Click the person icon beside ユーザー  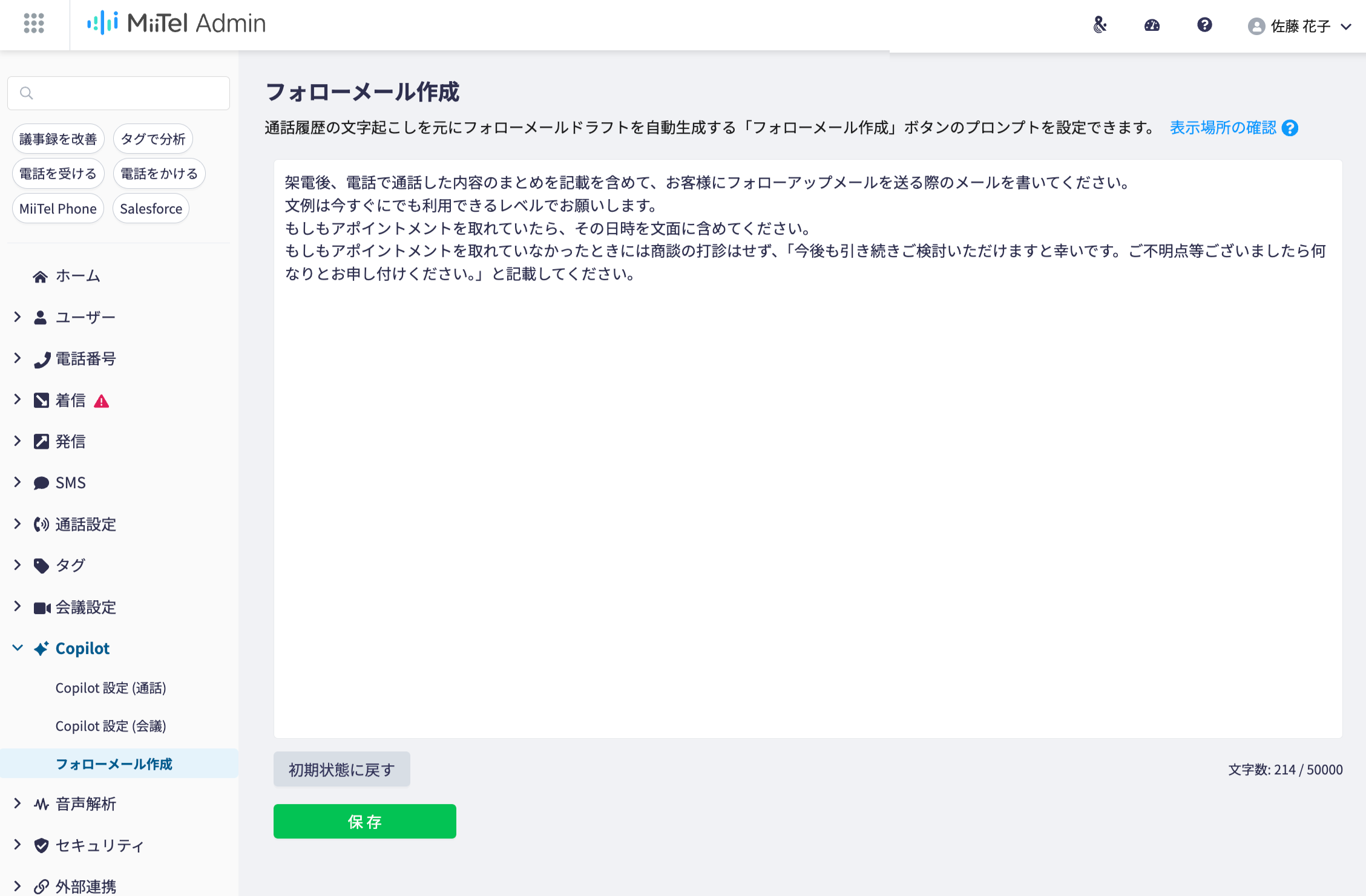pyautogui.click(x=40, y=318)
